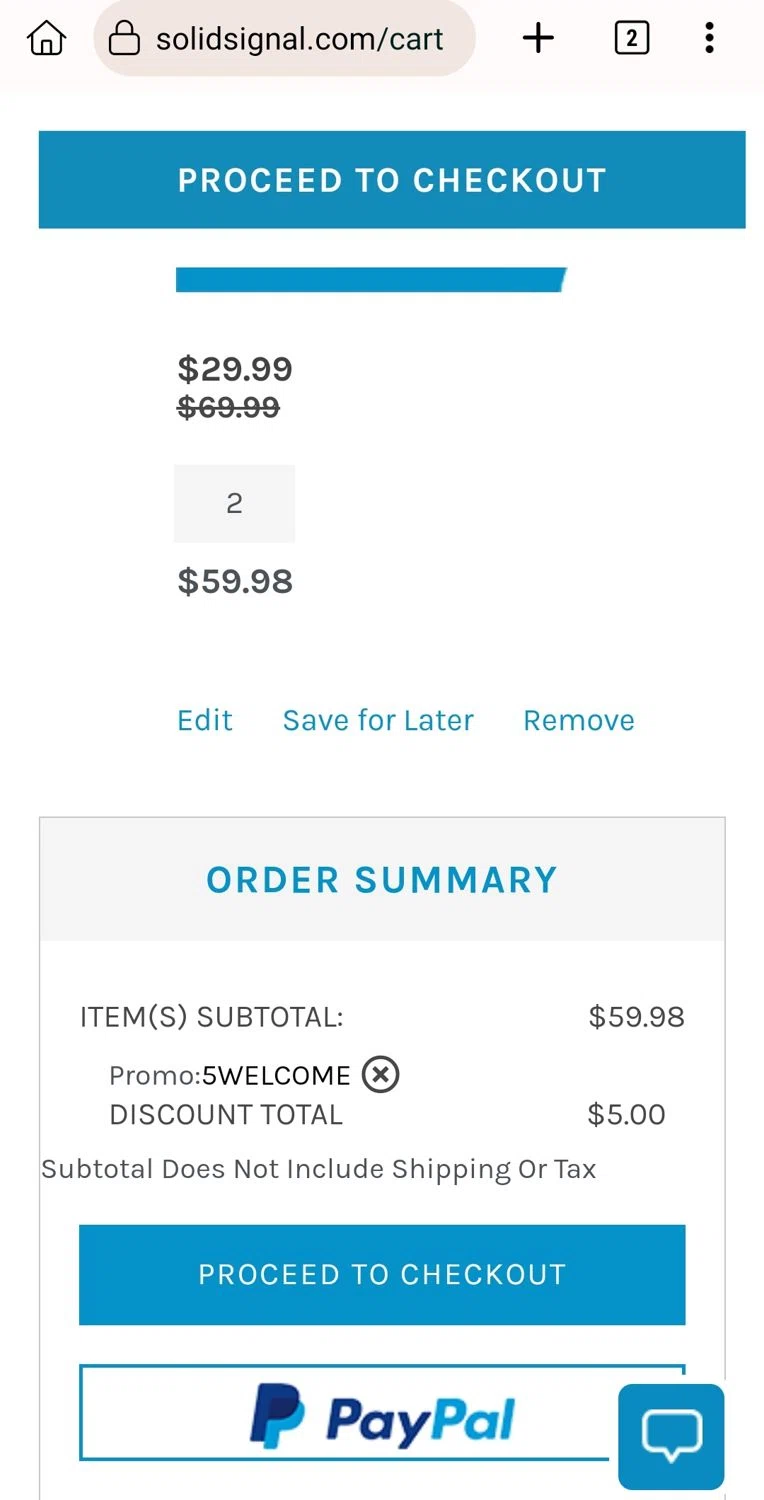The width and height of the screenshot is (764, 1500).
Task: Click the blue product title bar
Action: [370, 280]
